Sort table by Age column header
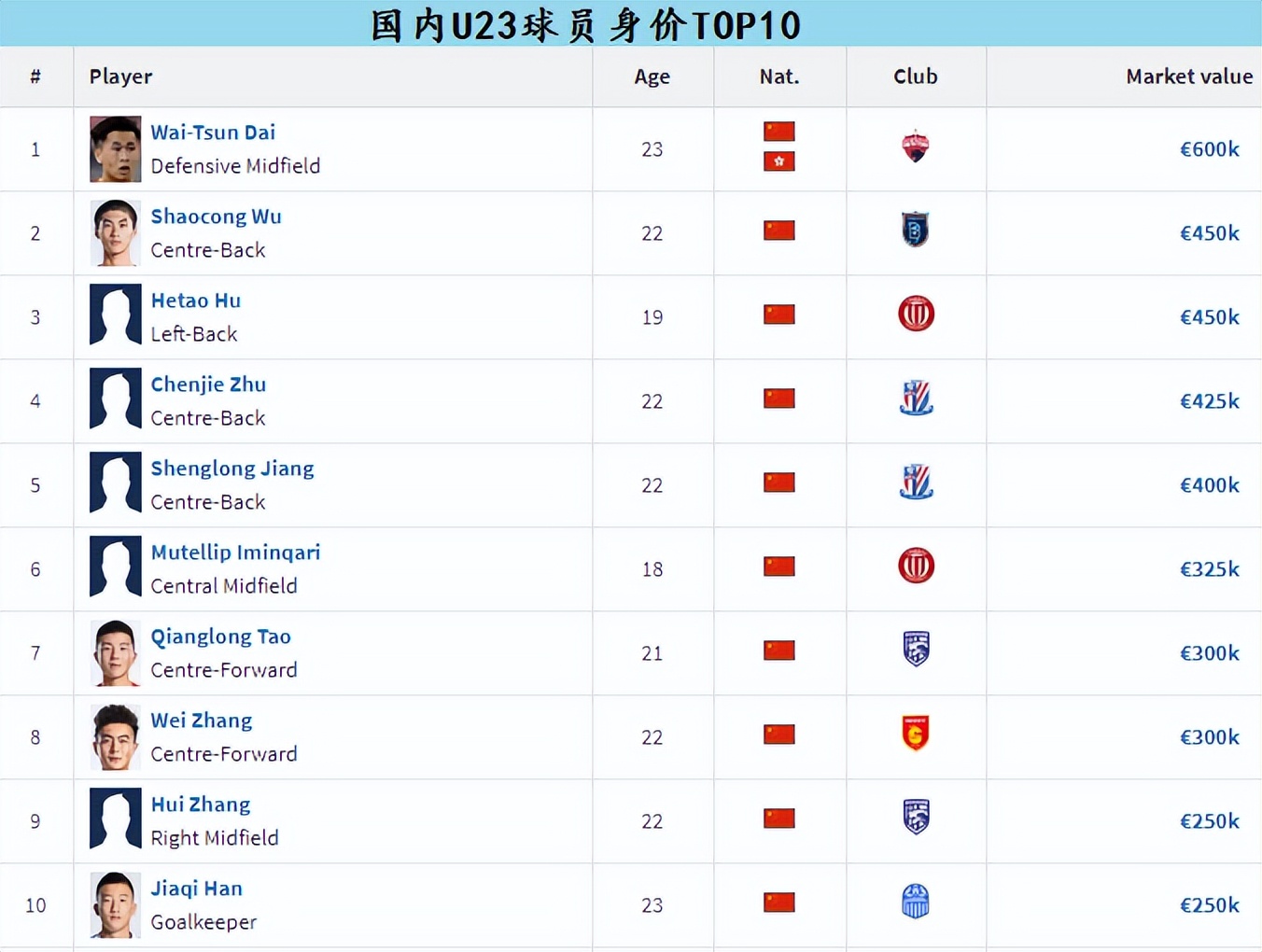 click(x=652, y=77)
